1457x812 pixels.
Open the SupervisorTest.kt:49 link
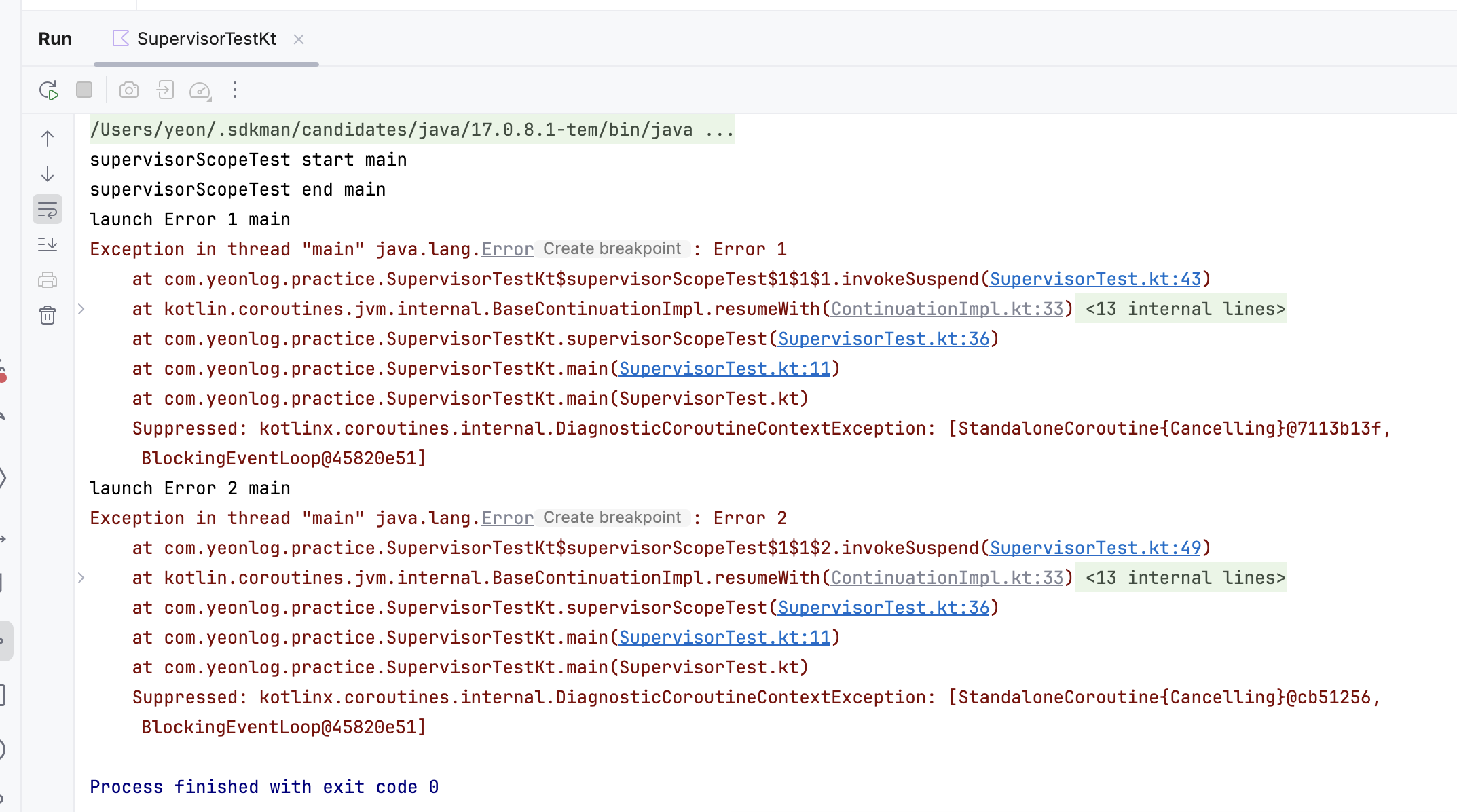pos(1095,548)
